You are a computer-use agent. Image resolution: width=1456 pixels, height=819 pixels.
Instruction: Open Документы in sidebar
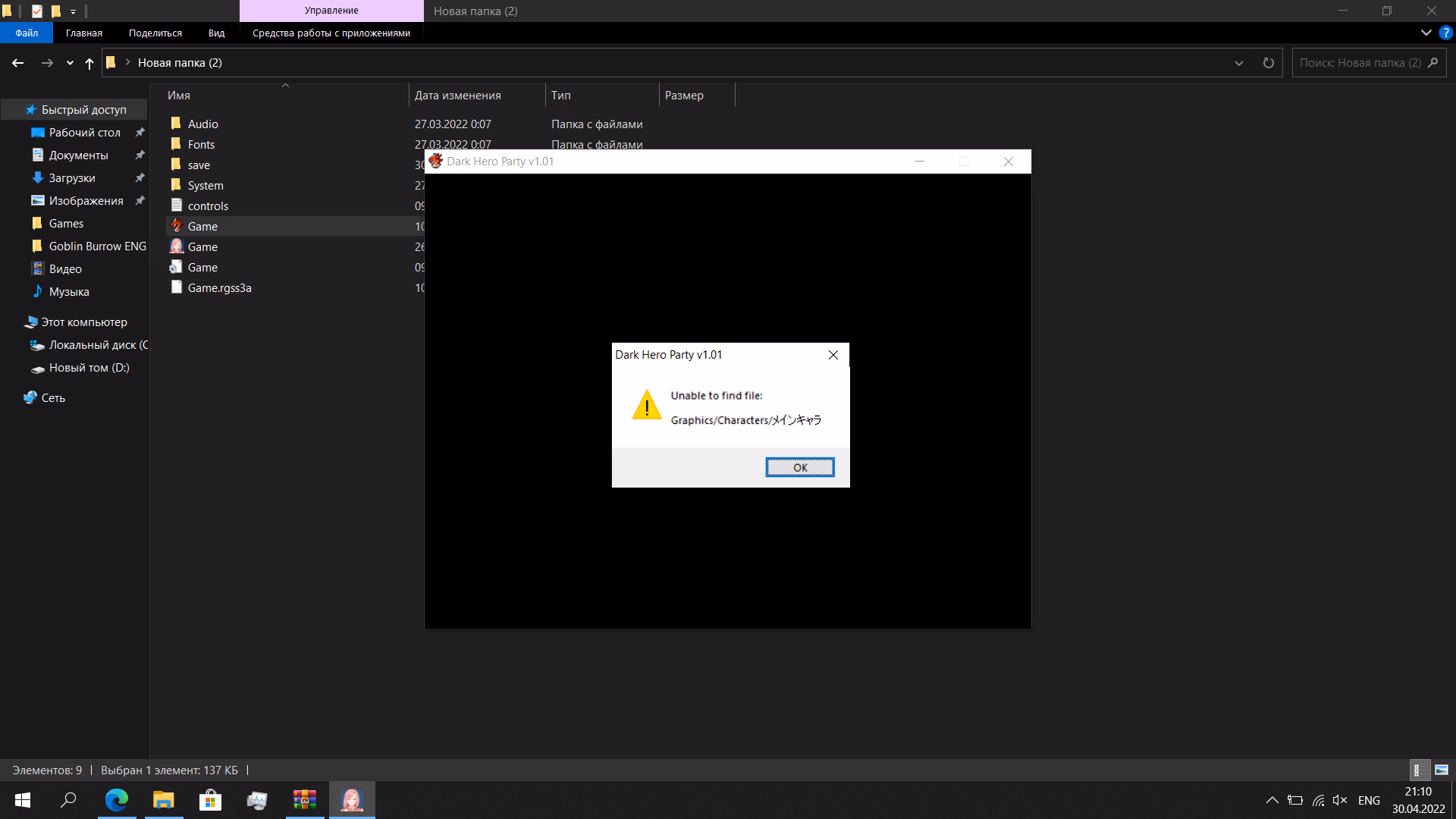pyautogui.click(x=78, y=155)
